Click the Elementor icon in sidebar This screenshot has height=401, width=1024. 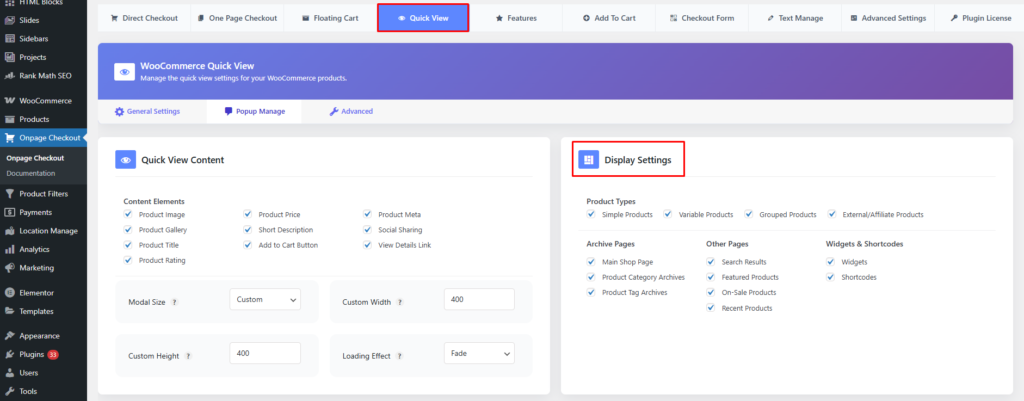(9, 293)
